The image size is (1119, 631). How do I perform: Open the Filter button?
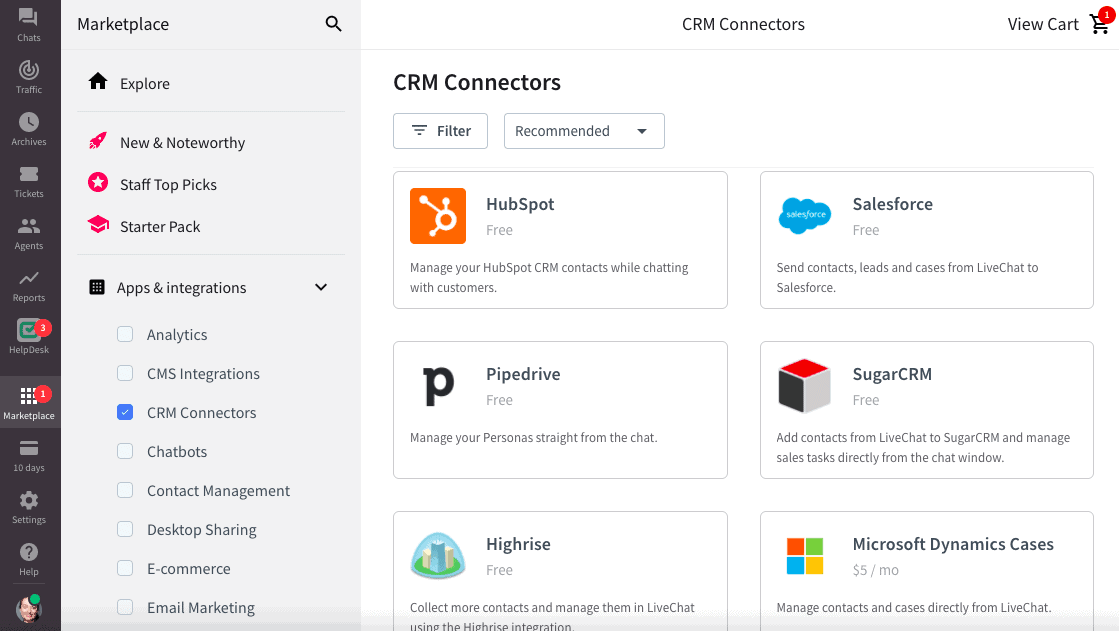click(x=440, y=131)
